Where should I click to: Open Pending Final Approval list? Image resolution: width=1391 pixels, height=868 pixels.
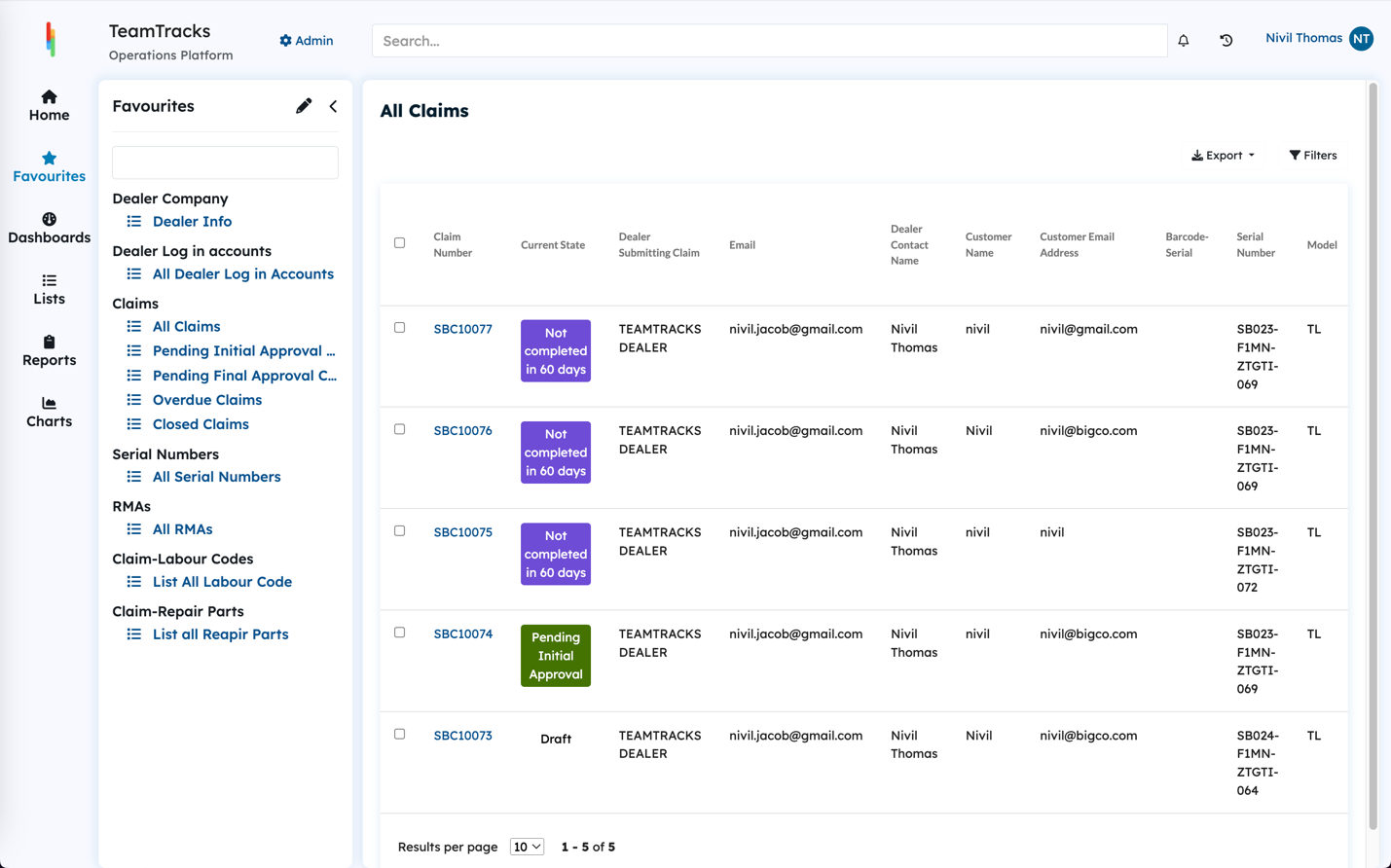pyautogui.click(x=244, y=376)
